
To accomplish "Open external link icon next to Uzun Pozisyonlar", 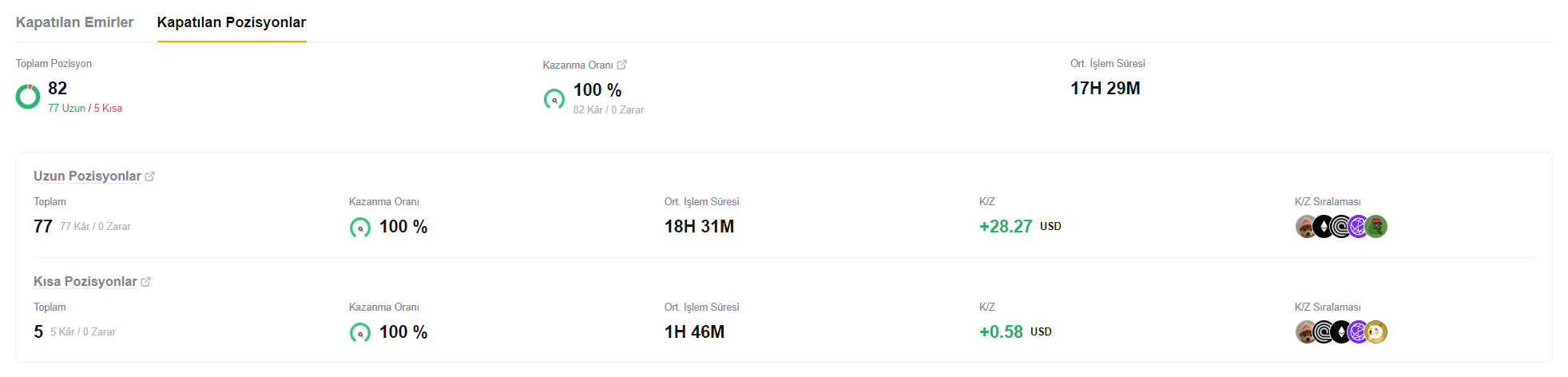I will pos(149,177).
